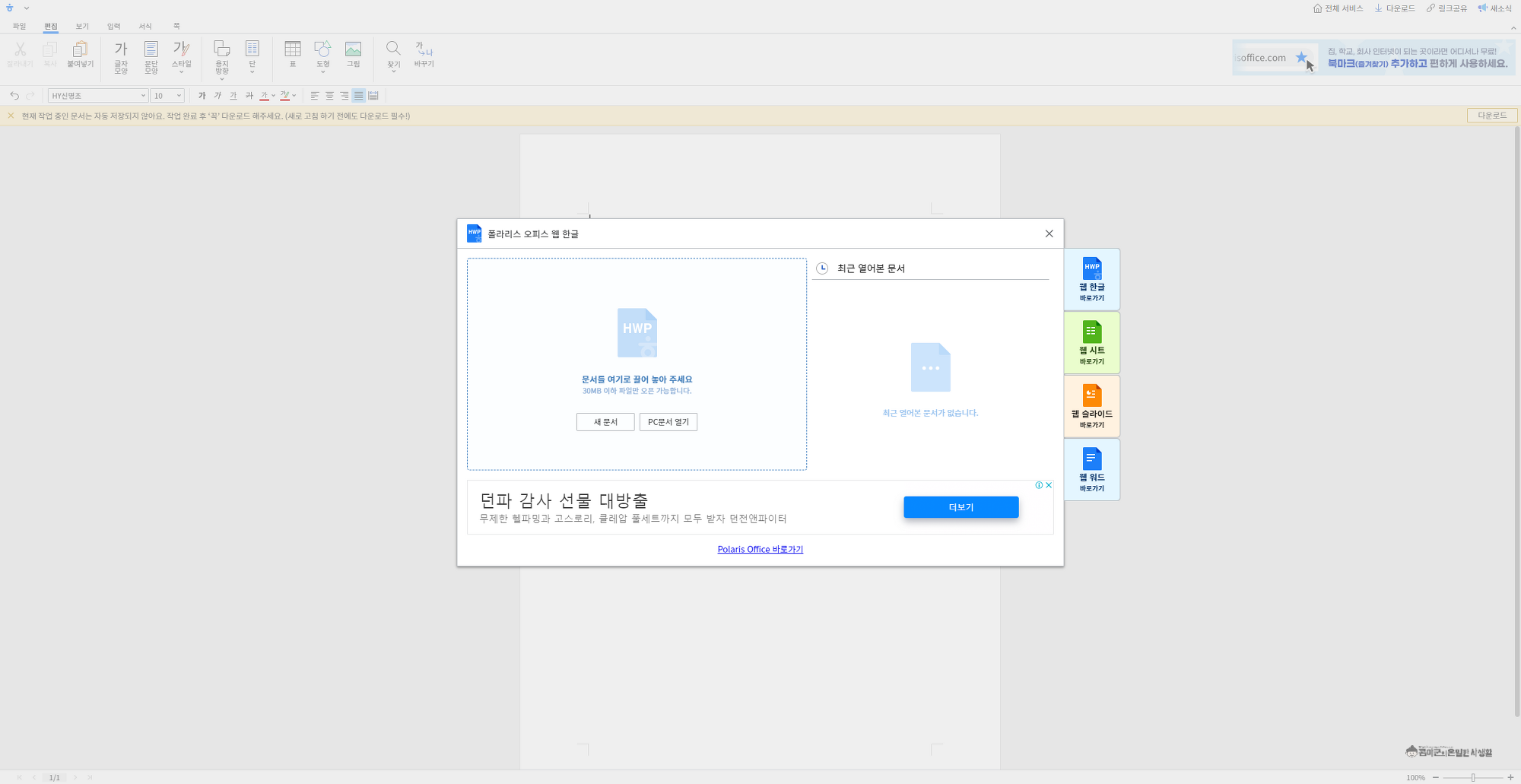Screen dimensions: 1521x784
Task: Collapse the ribbon with chevron
Action: tap(1513, 27)
